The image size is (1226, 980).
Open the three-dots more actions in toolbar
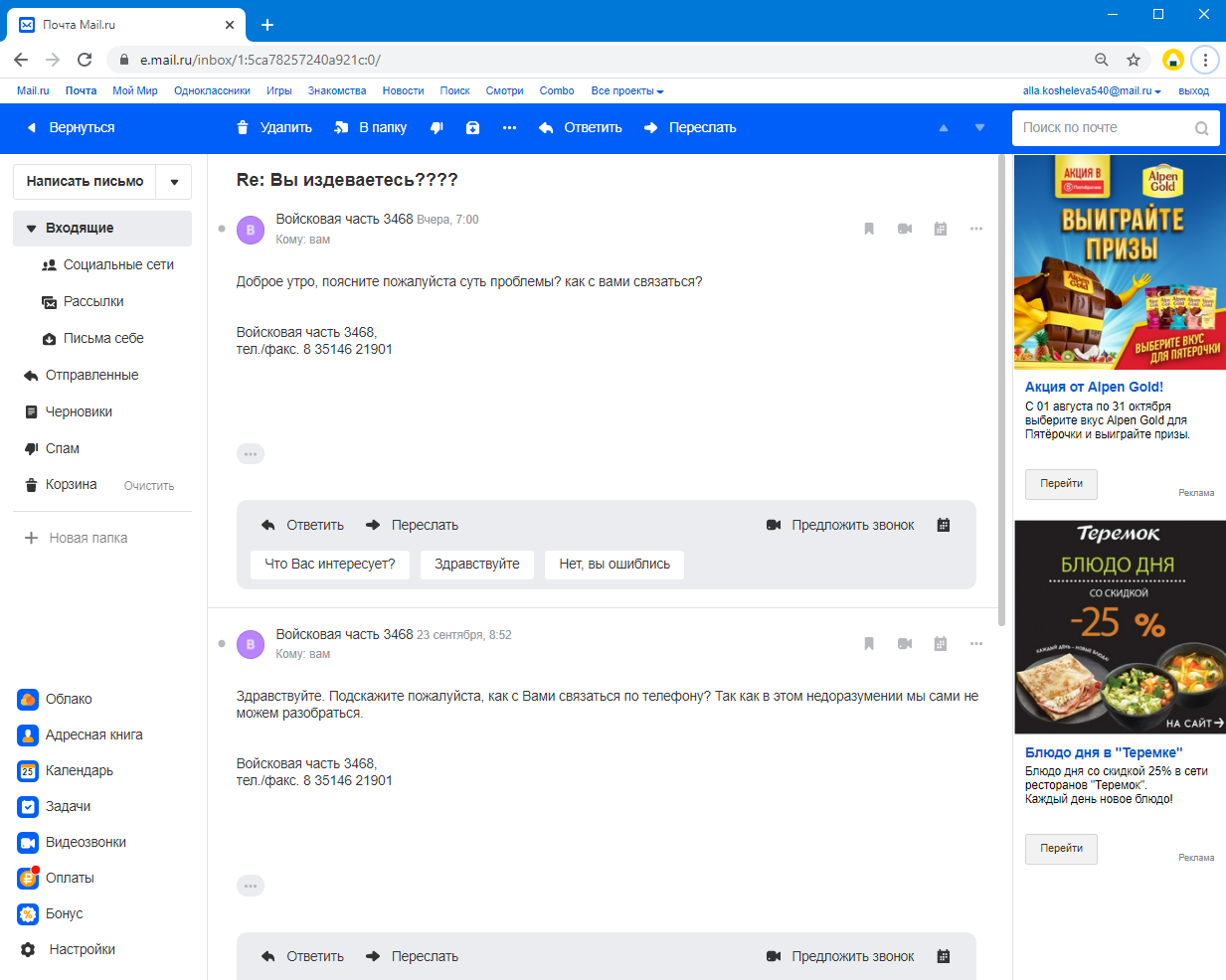[510, 128]
